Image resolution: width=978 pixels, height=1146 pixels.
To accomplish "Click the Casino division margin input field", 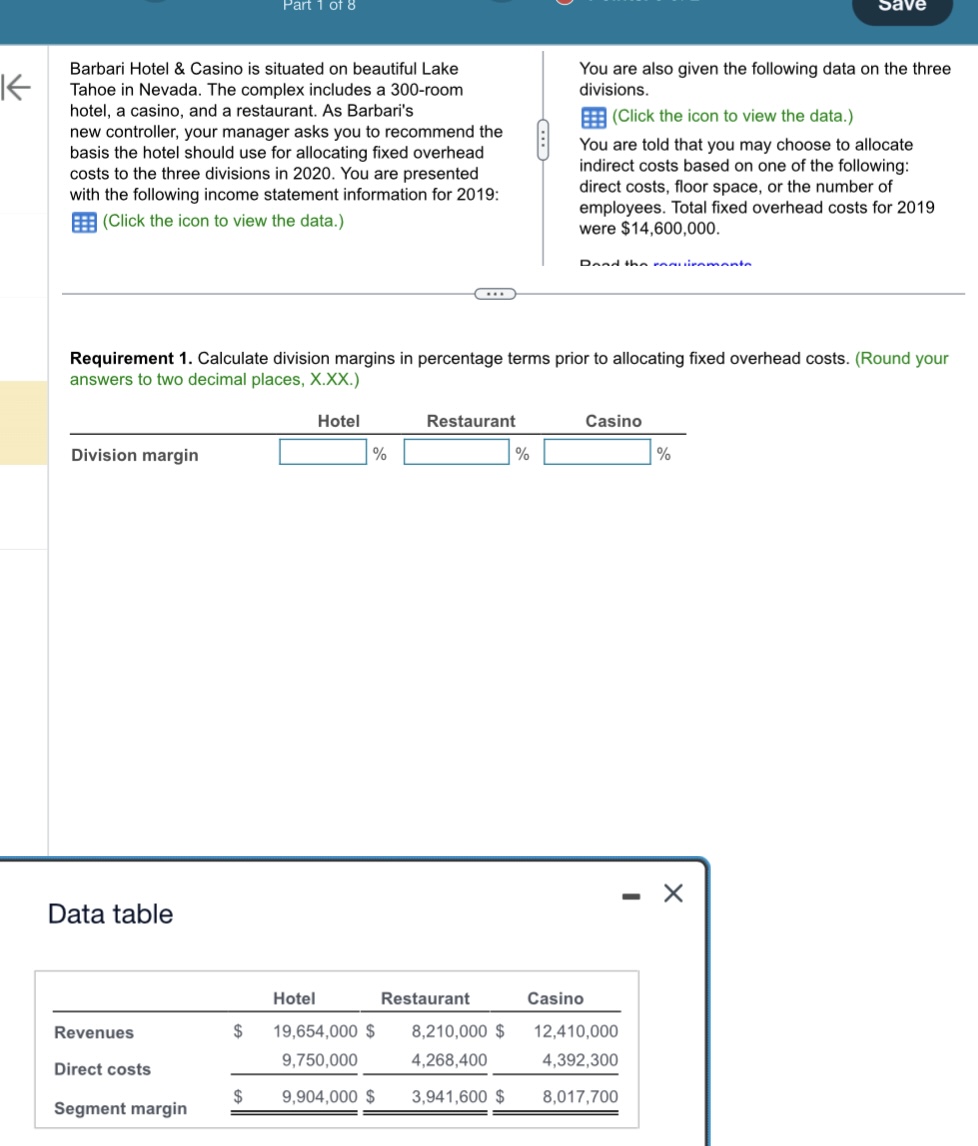I will pos(597,452).
